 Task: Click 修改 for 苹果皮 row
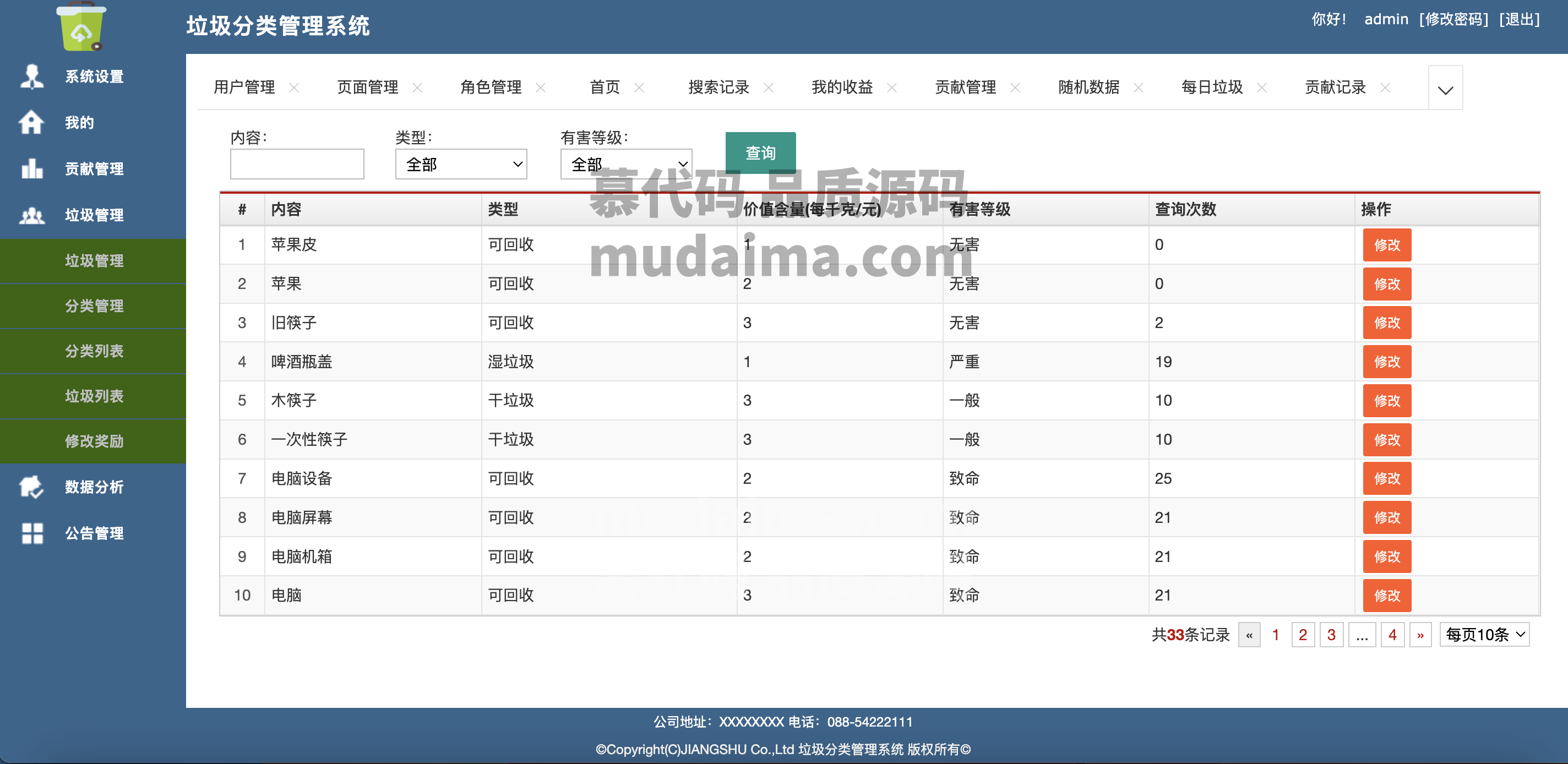(1387, 245)
